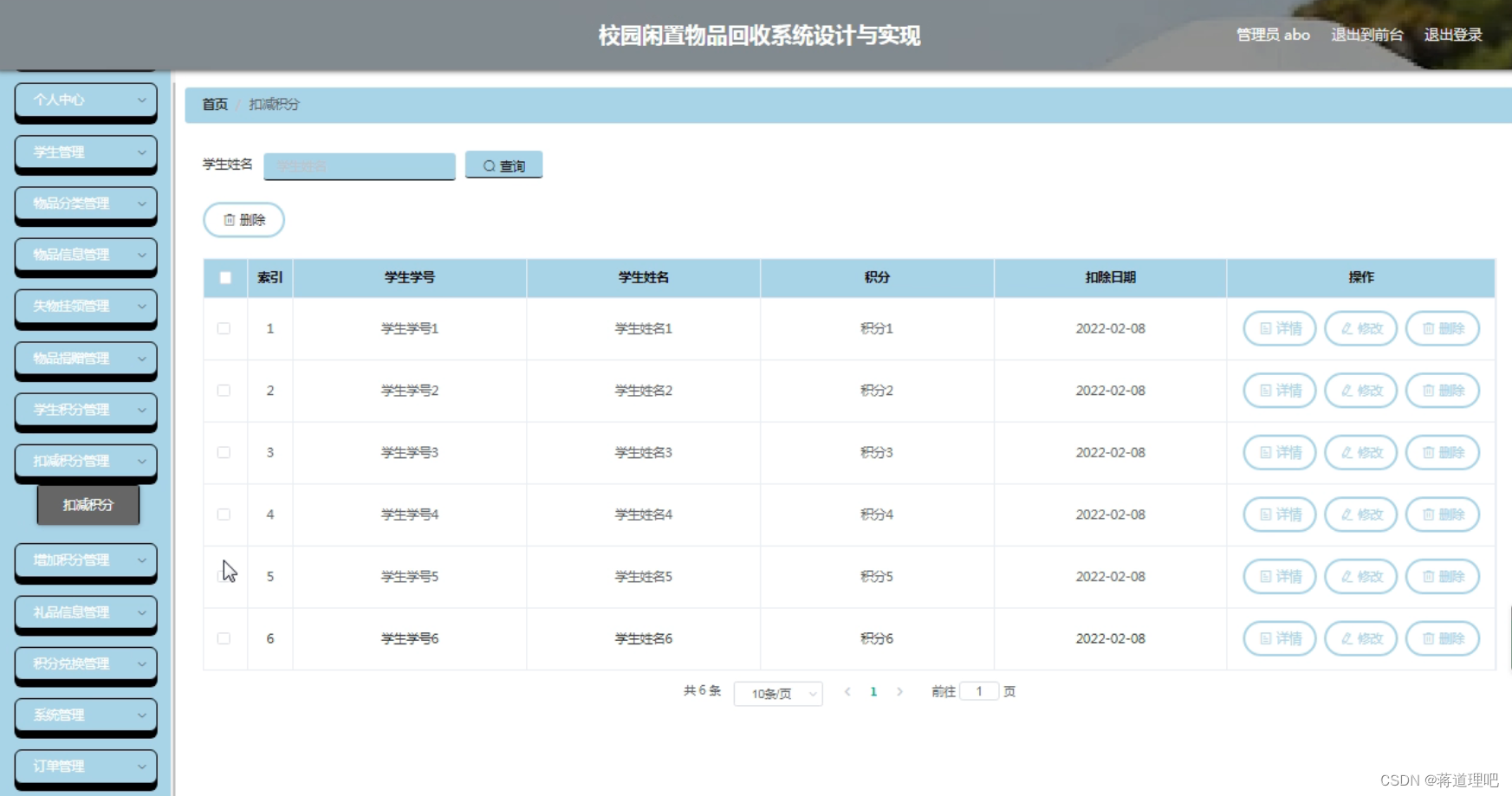
Task: Click the previous page arrow in pagination
Action: pyautogui.click(x=847, y=691)
